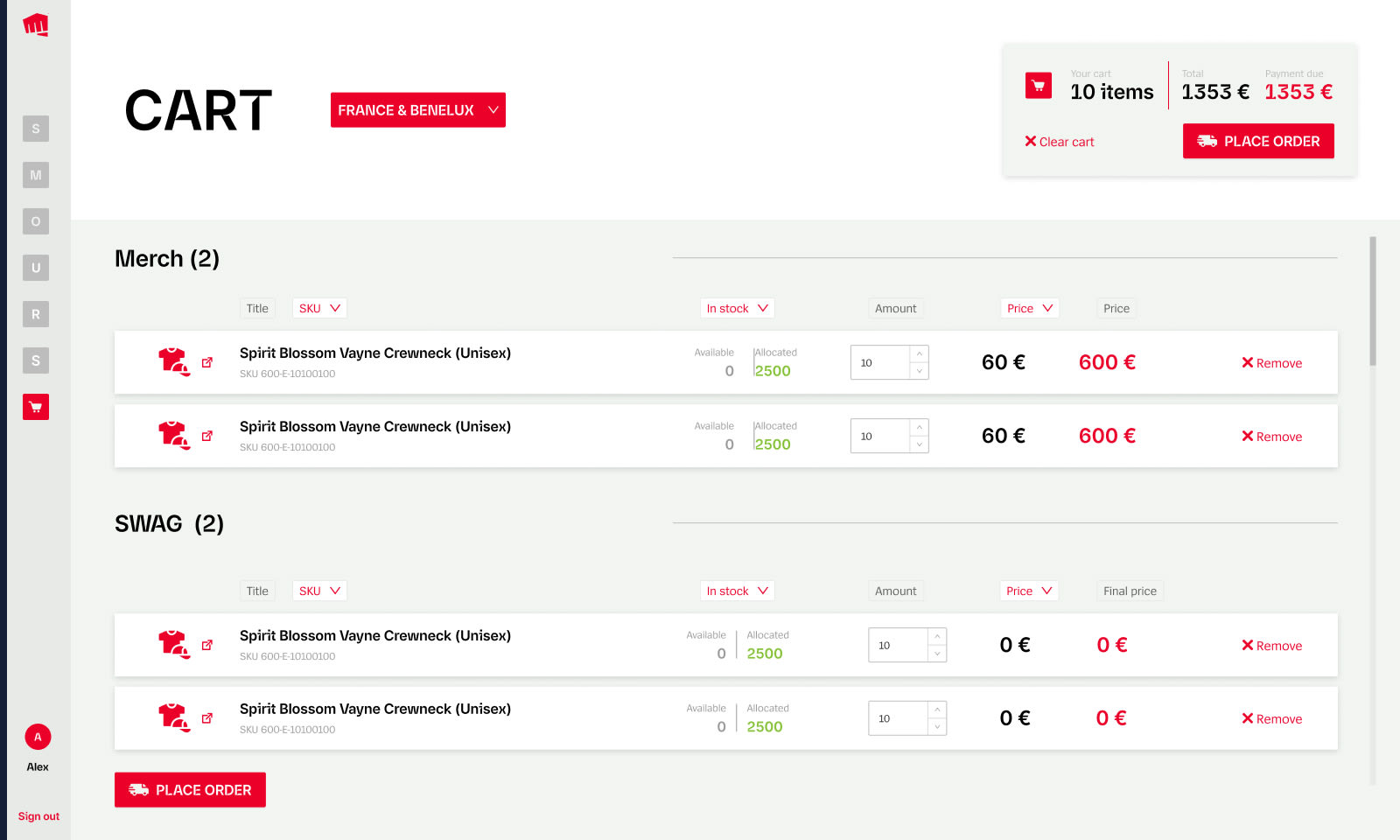Click the red '1353 €' payment due amount
The height and width of the screenshot is (840, 1400).
coord(1298,92)
